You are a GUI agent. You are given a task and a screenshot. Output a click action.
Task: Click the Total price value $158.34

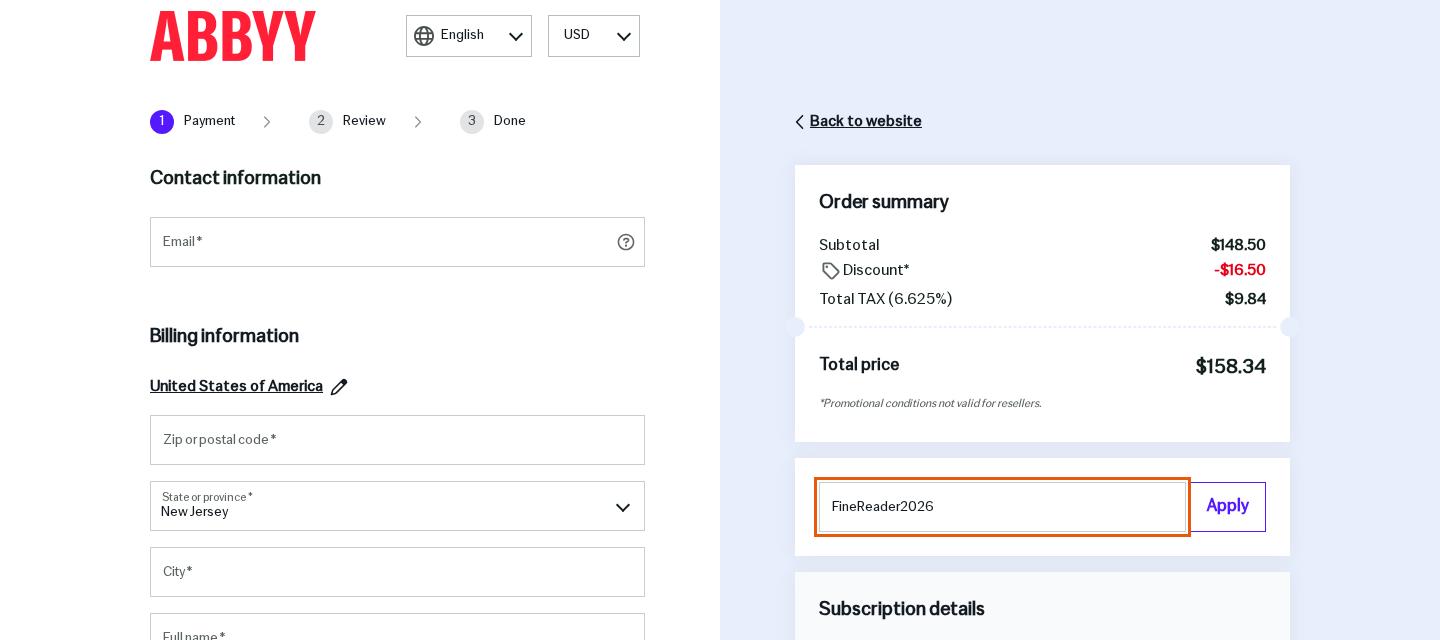click(x=1230, y=367)
